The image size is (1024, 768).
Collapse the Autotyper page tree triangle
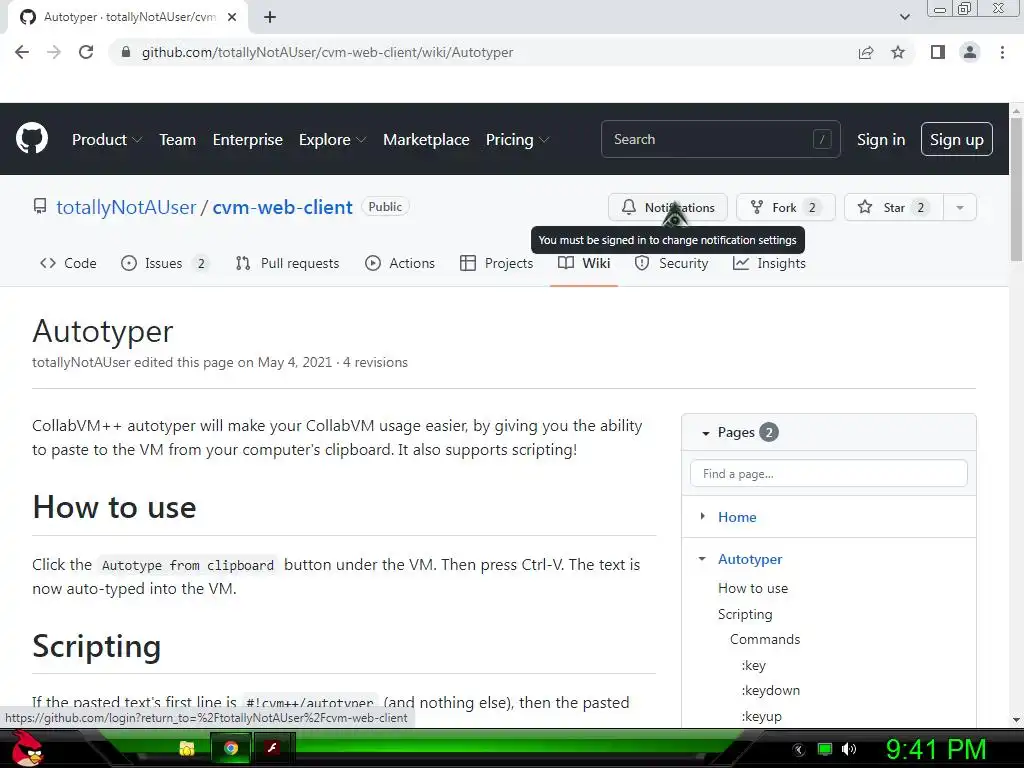coord(702,558)
